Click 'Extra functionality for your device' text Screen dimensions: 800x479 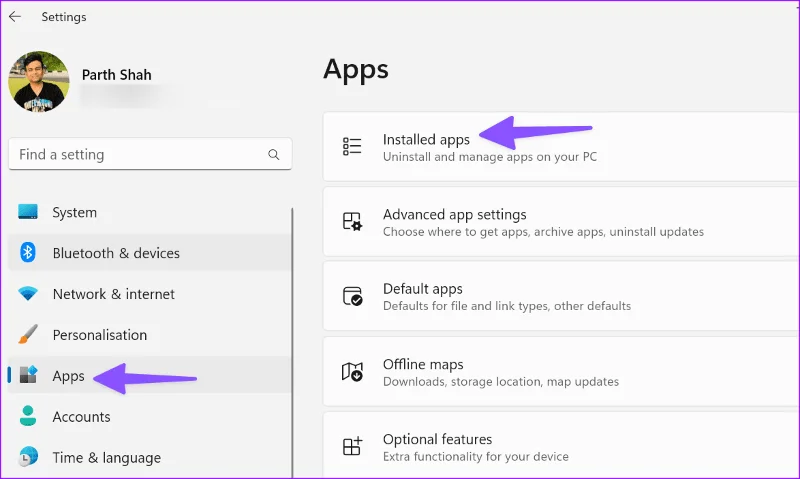click(x=476, y=457)
